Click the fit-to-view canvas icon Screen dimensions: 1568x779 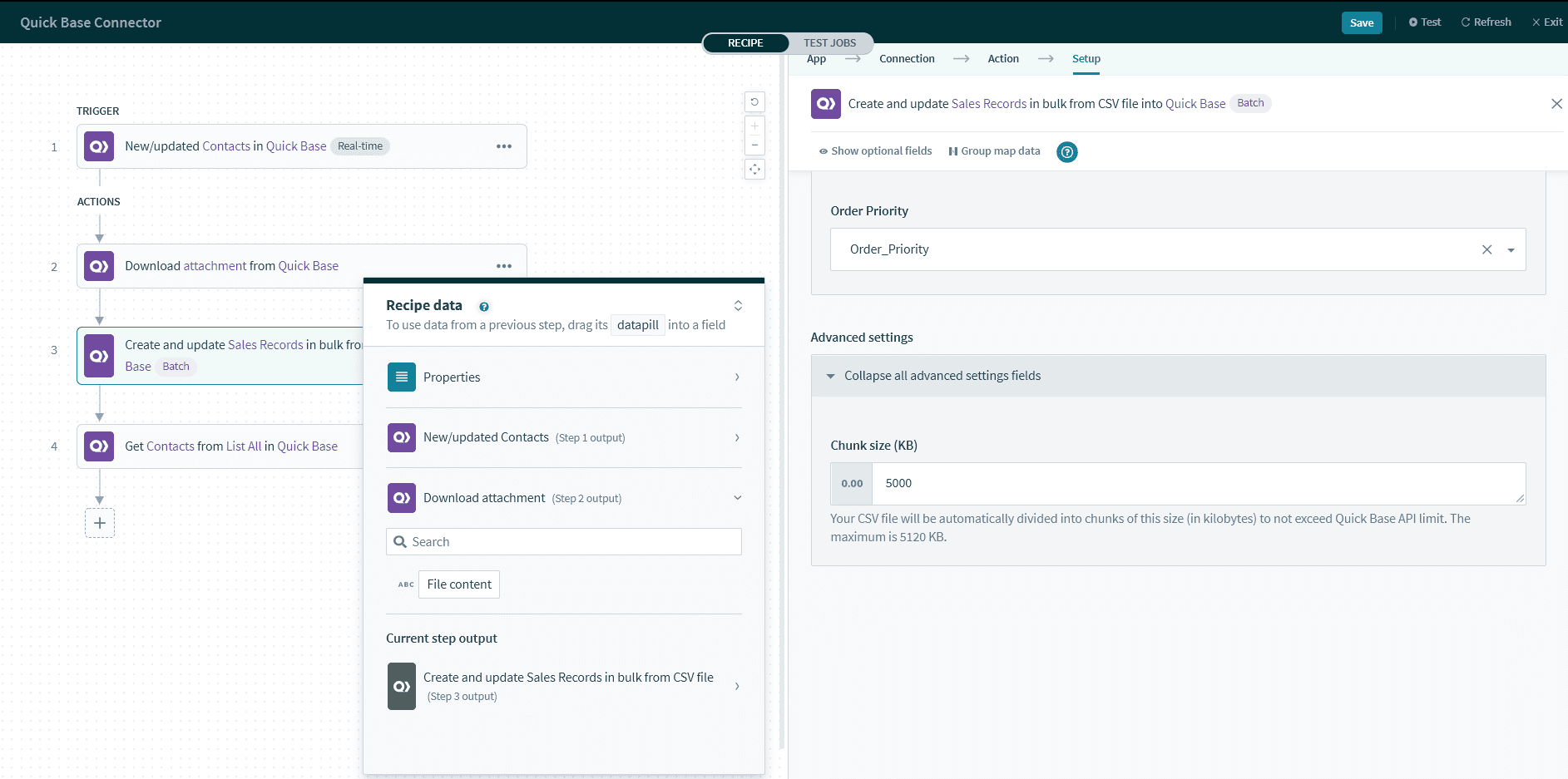point(754,170)
